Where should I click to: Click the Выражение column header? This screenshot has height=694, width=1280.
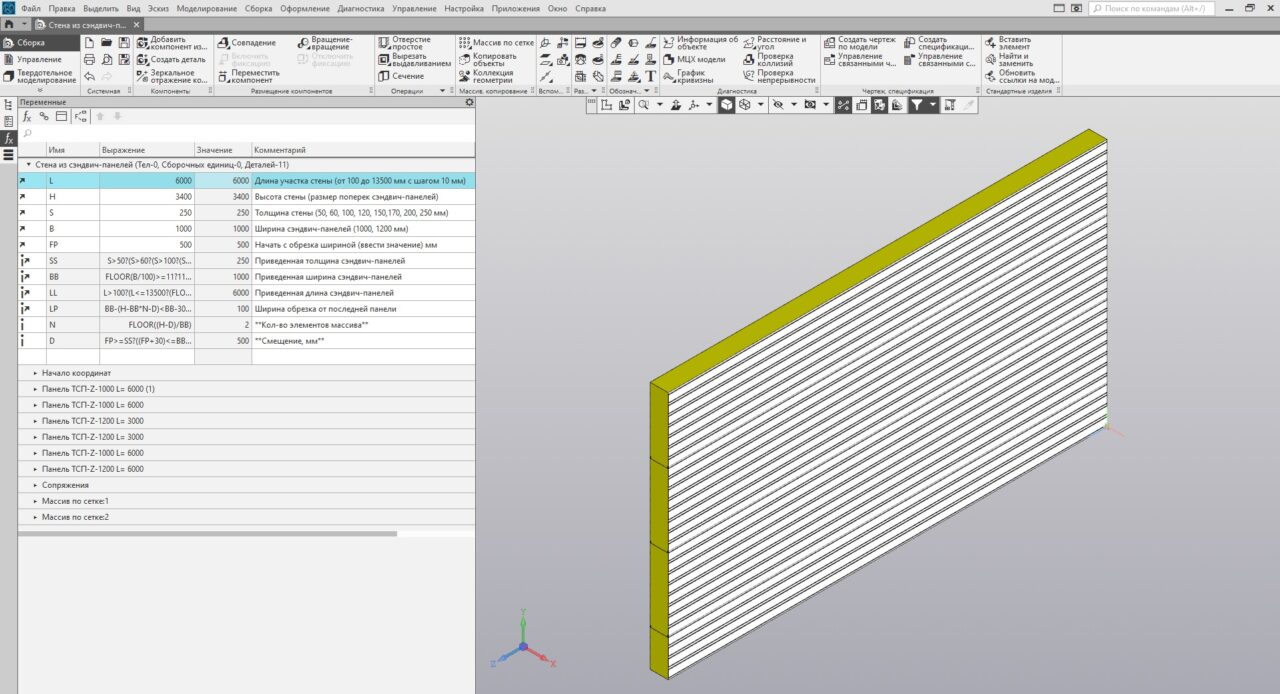[x=147, y=150]
